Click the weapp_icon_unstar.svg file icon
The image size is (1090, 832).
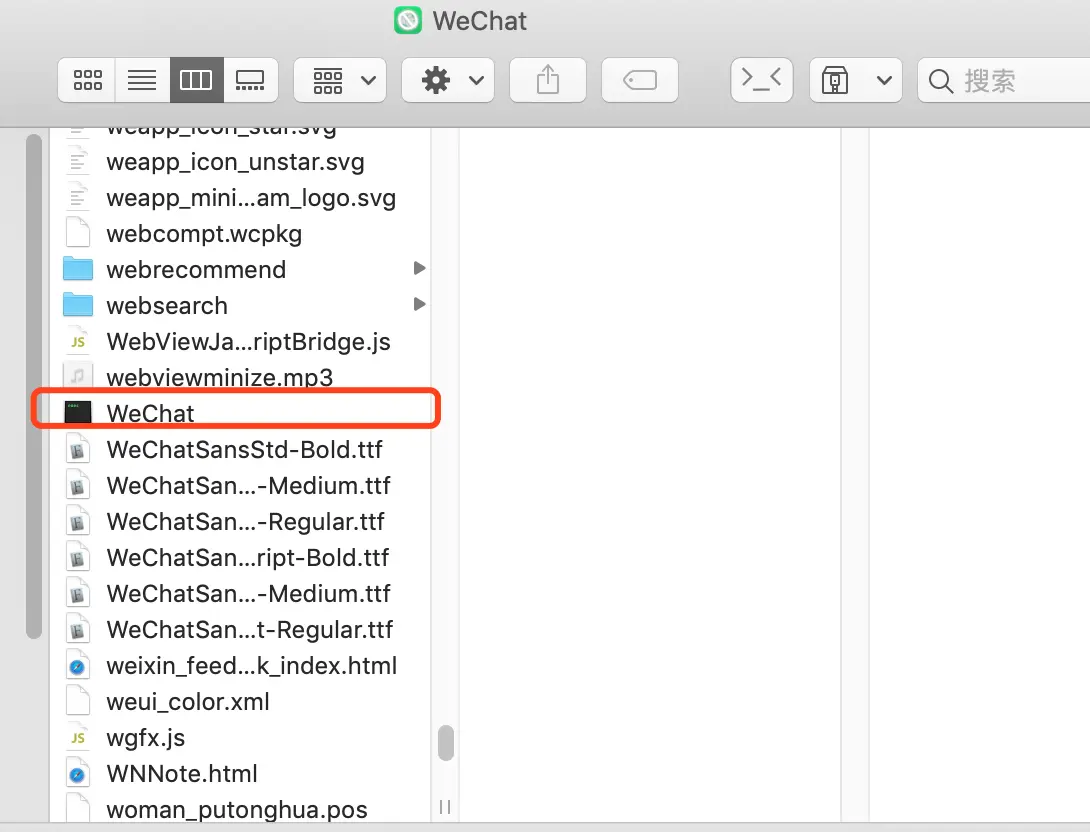[x=78, y=161]
